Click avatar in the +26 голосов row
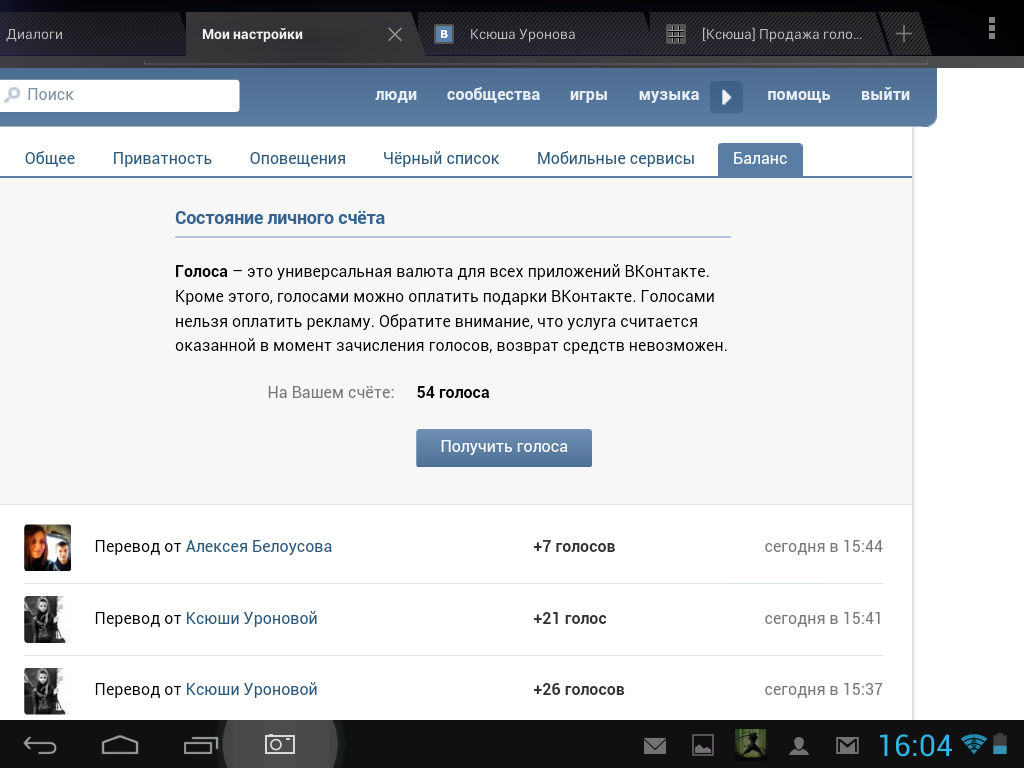This screenshot has height=768, width=1024. coord(47,691)
